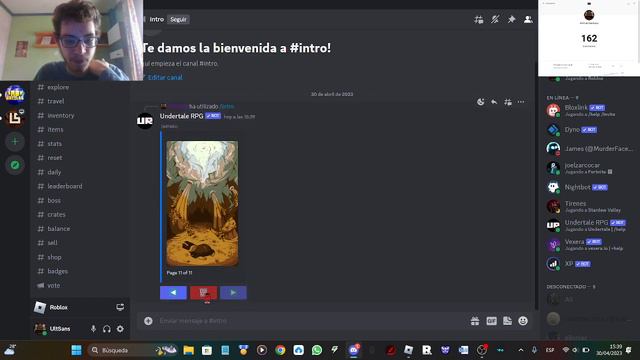
Task: Open more options for bot message
Action: pyautogui.click(x=521, y=102)
